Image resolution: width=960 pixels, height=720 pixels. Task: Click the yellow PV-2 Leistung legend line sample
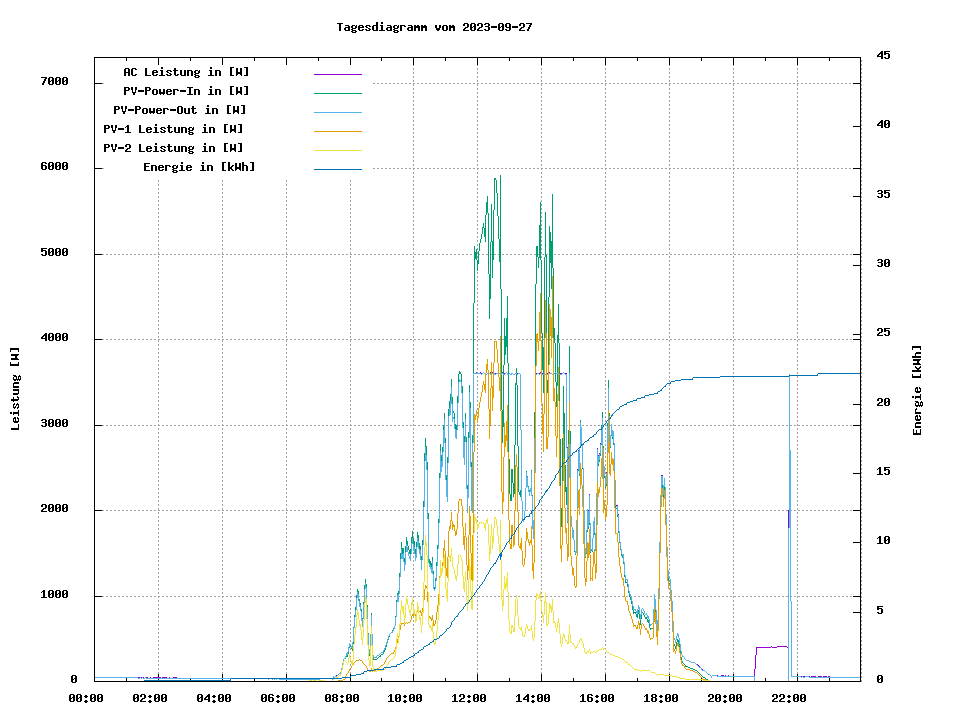[x=337, y=150]
